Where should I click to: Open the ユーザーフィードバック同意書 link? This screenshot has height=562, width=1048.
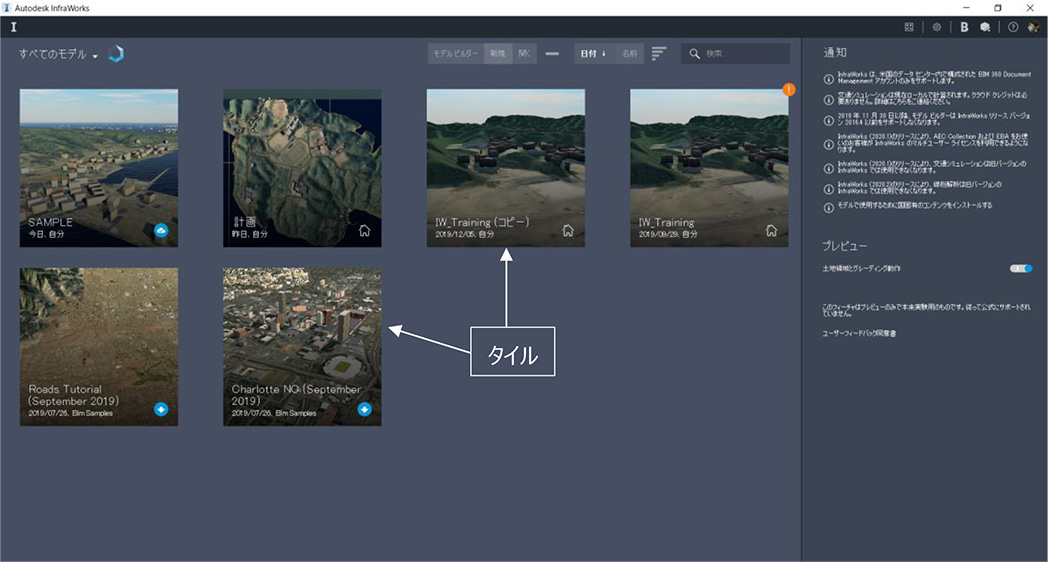[x=858, y=333]
